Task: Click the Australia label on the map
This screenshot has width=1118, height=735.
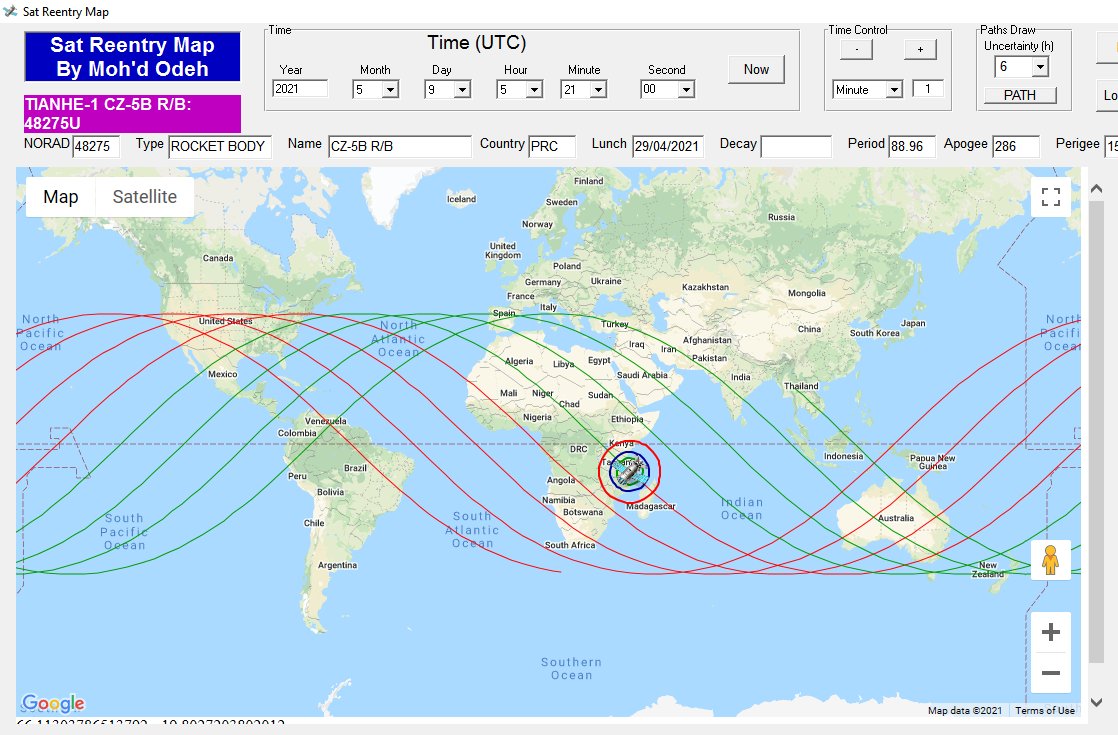Action: 896,518
